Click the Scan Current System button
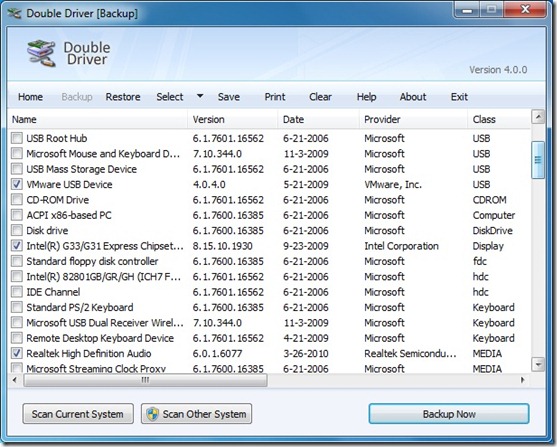The height and width of the screenshot is (447, 557). point(78,414)
